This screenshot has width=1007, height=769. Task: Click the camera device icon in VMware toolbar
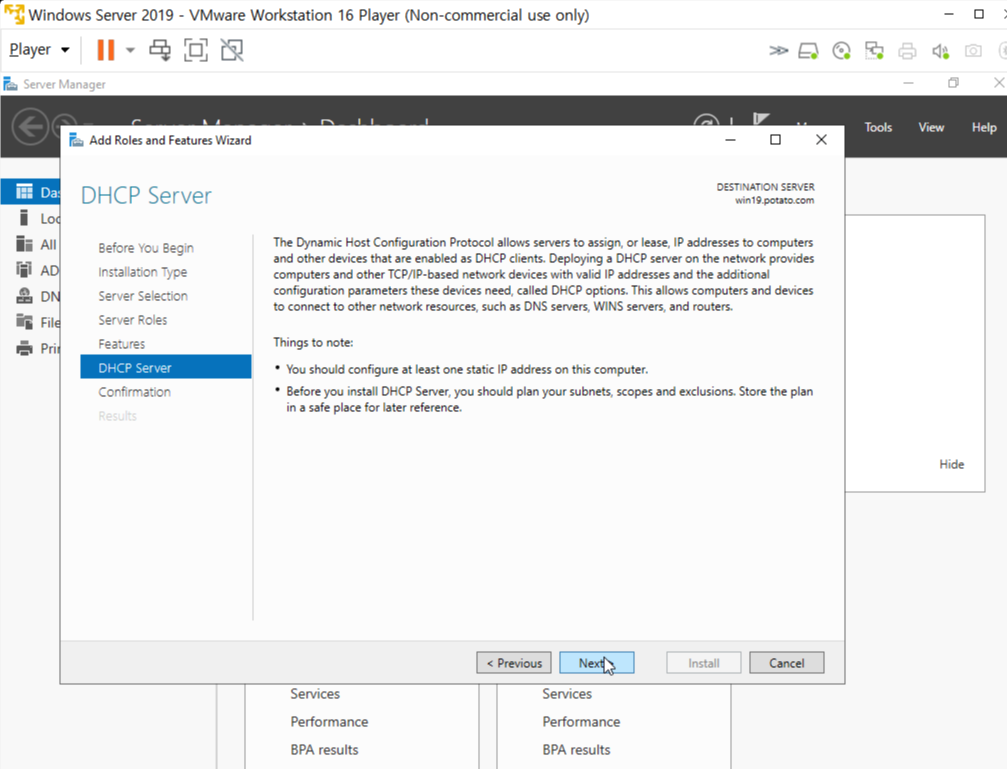(973, 51)
